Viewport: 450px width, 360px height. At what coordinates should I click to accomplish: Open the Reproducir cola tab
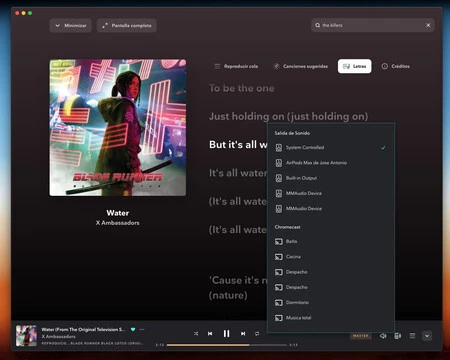pyautogui.click(x=236, y=66)
